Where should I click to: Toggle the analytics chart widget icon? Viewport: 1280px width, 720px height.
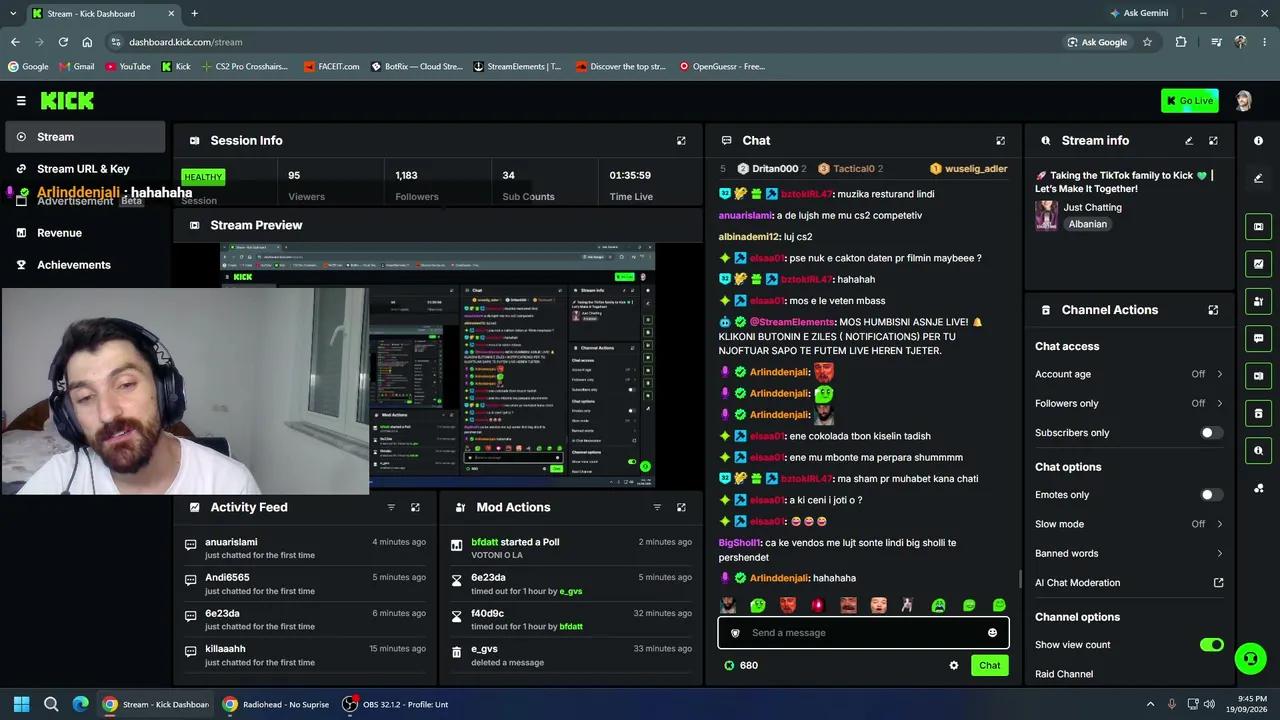pyautogui.click(x=1258, y=264)
